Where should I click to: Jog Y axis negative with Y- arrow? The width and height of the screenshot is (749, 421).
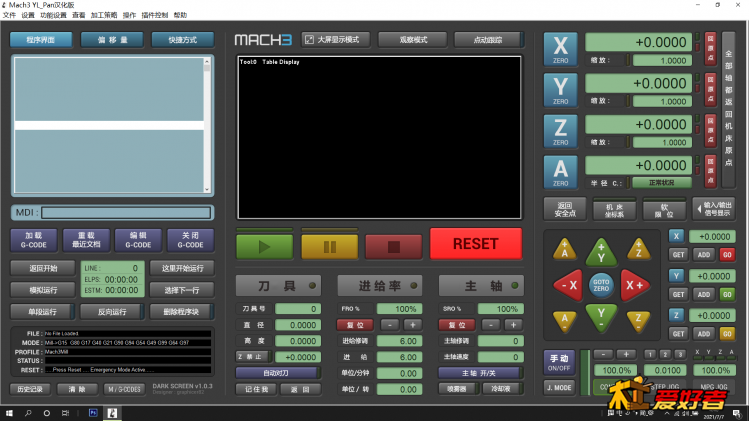(x=601, y=318)
